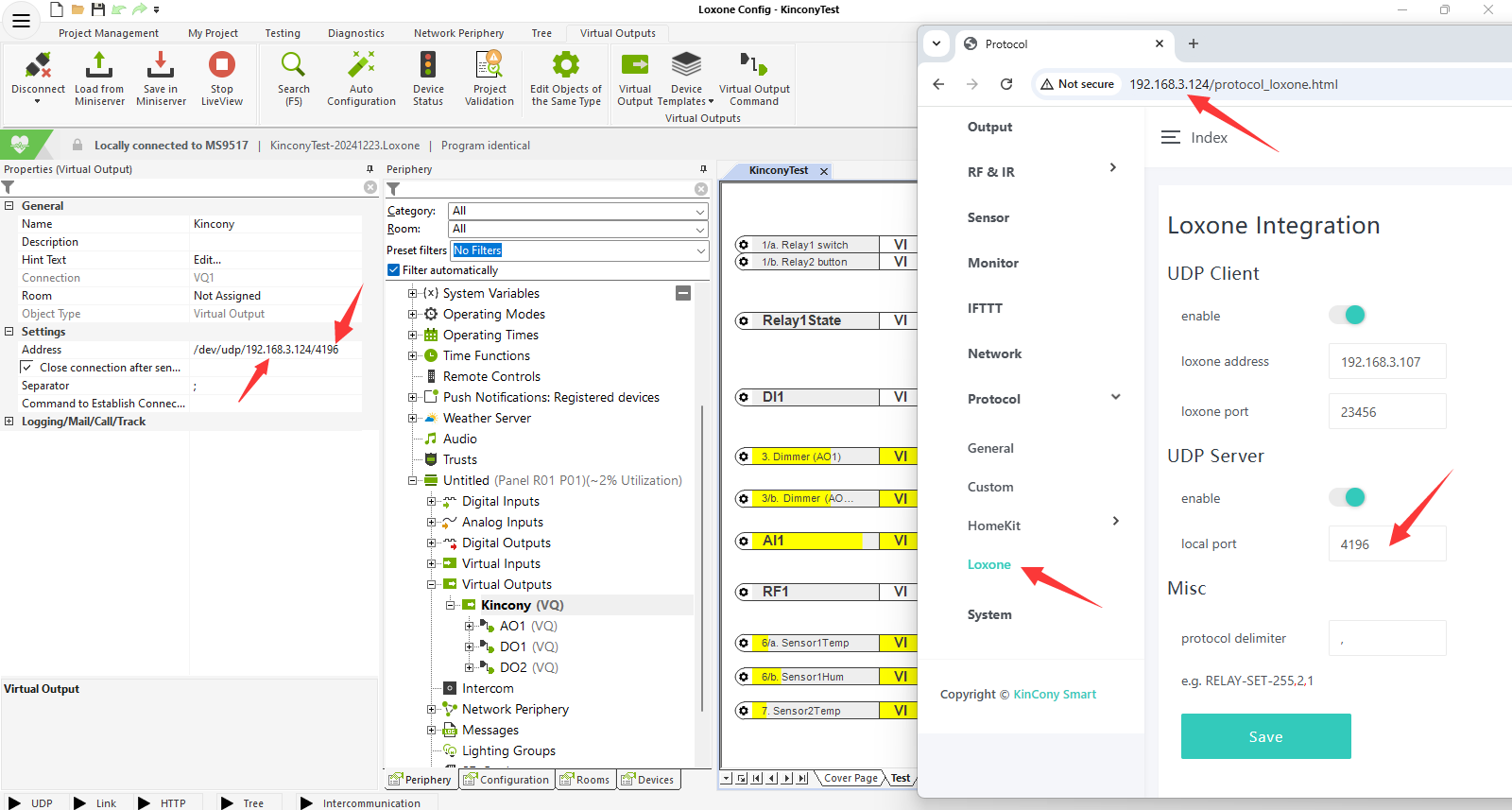The width and height of the screenshot is (1512, 810).
Task: Click the local port input field
Action: pos(1386,544)
